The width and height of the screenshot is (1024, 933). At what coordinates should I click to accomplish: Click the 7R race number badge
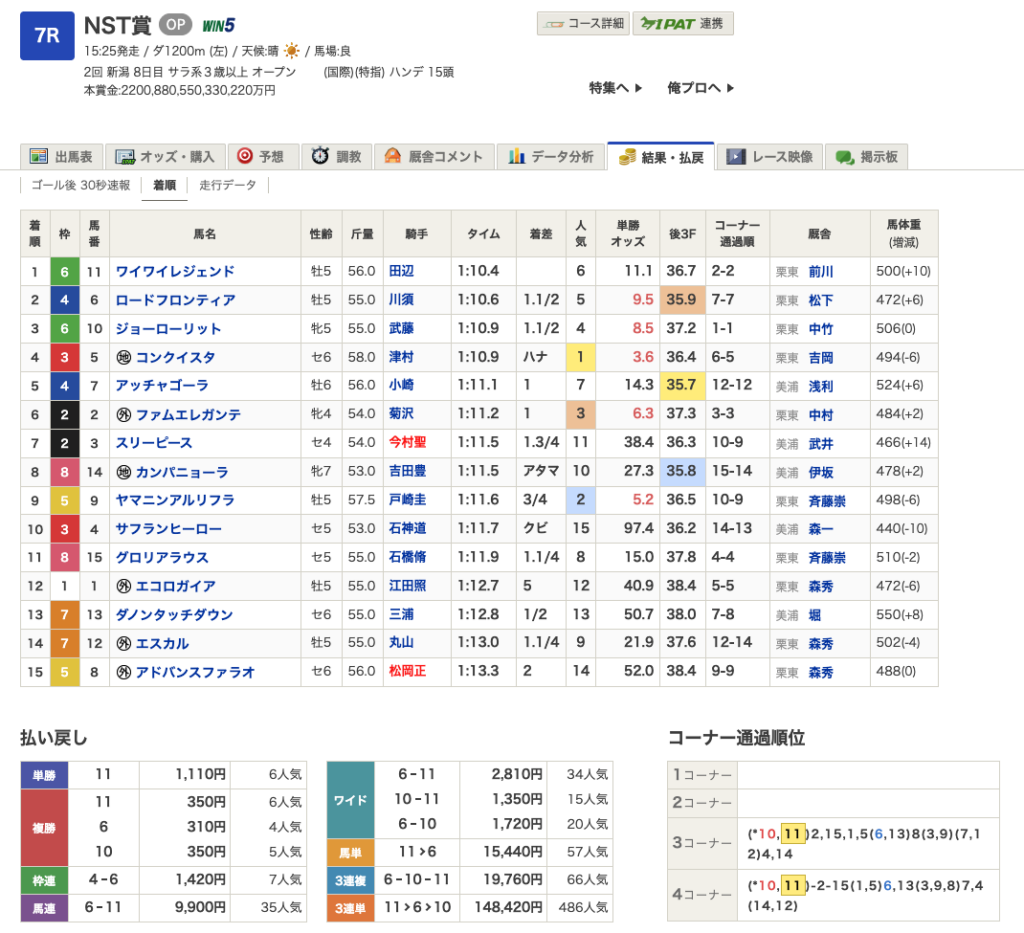(47, 35)
